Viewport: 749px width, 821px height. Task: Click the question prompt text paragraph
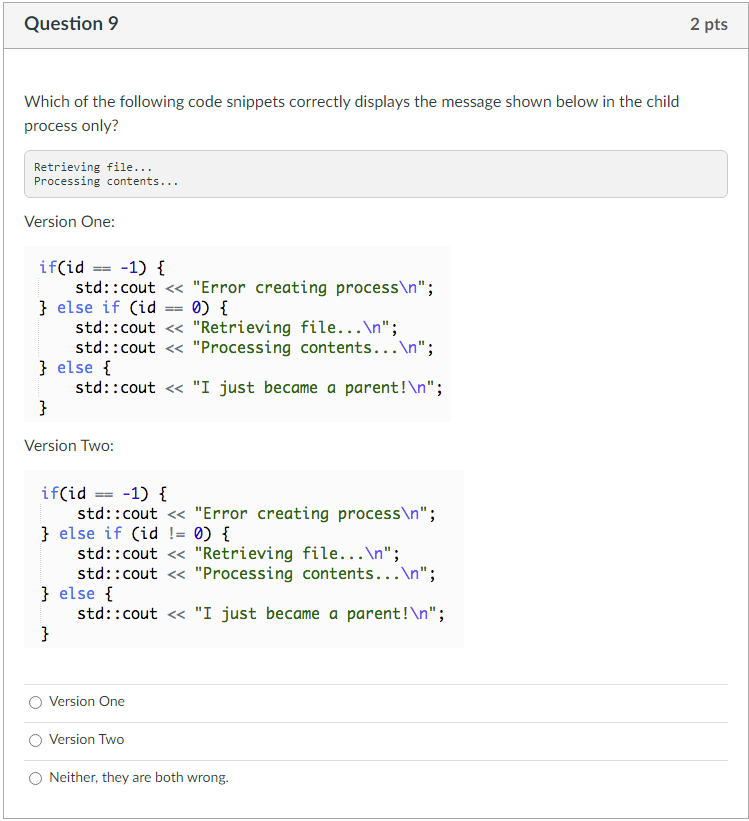point(350,113)
